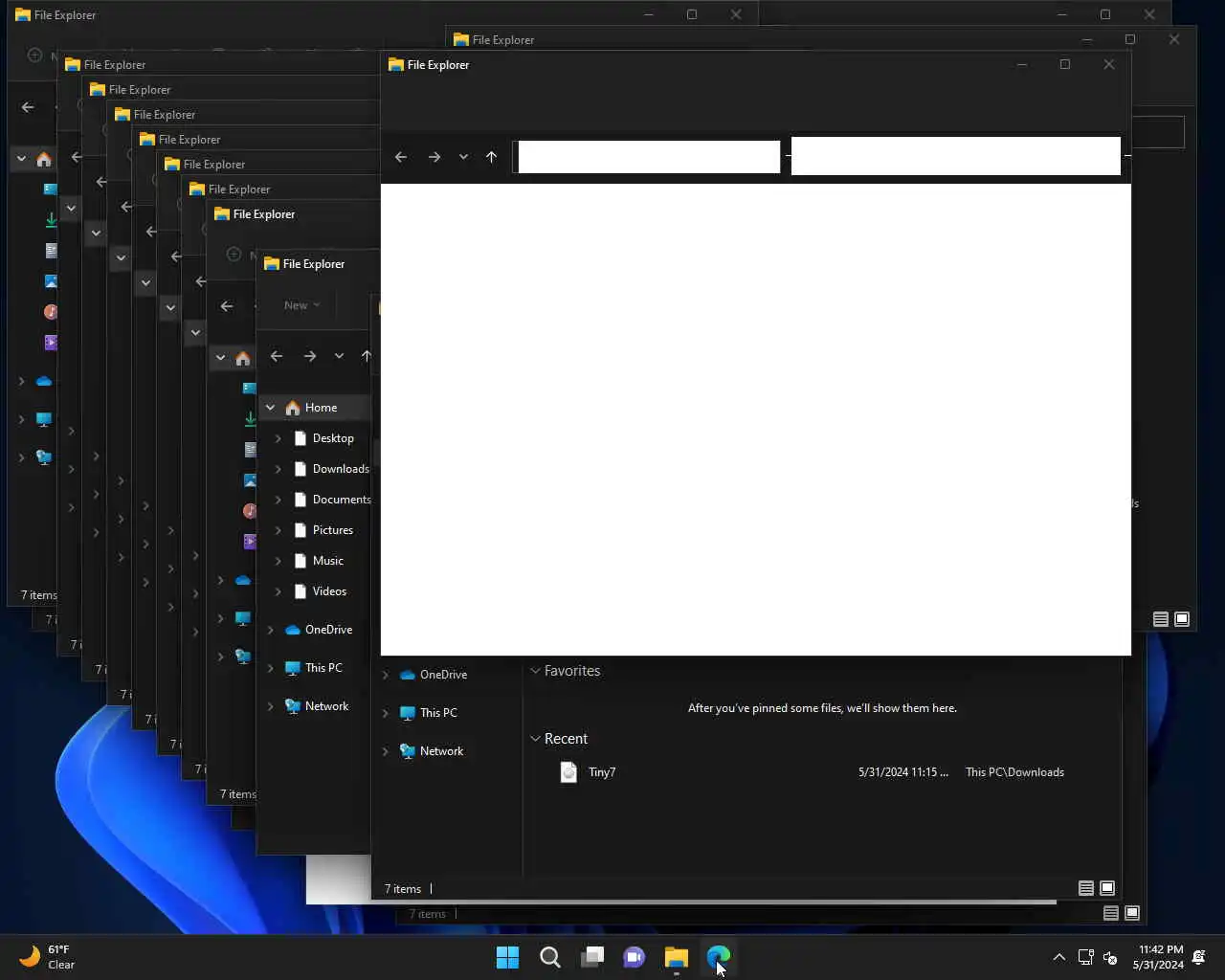
Task: Expand OneDrive listed below Videos
Action: click(270, 630)
